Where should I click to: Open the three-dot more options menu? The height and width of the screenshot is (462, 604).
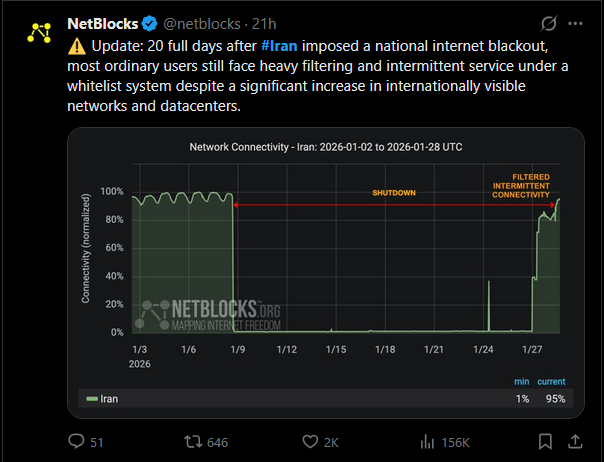575,23
